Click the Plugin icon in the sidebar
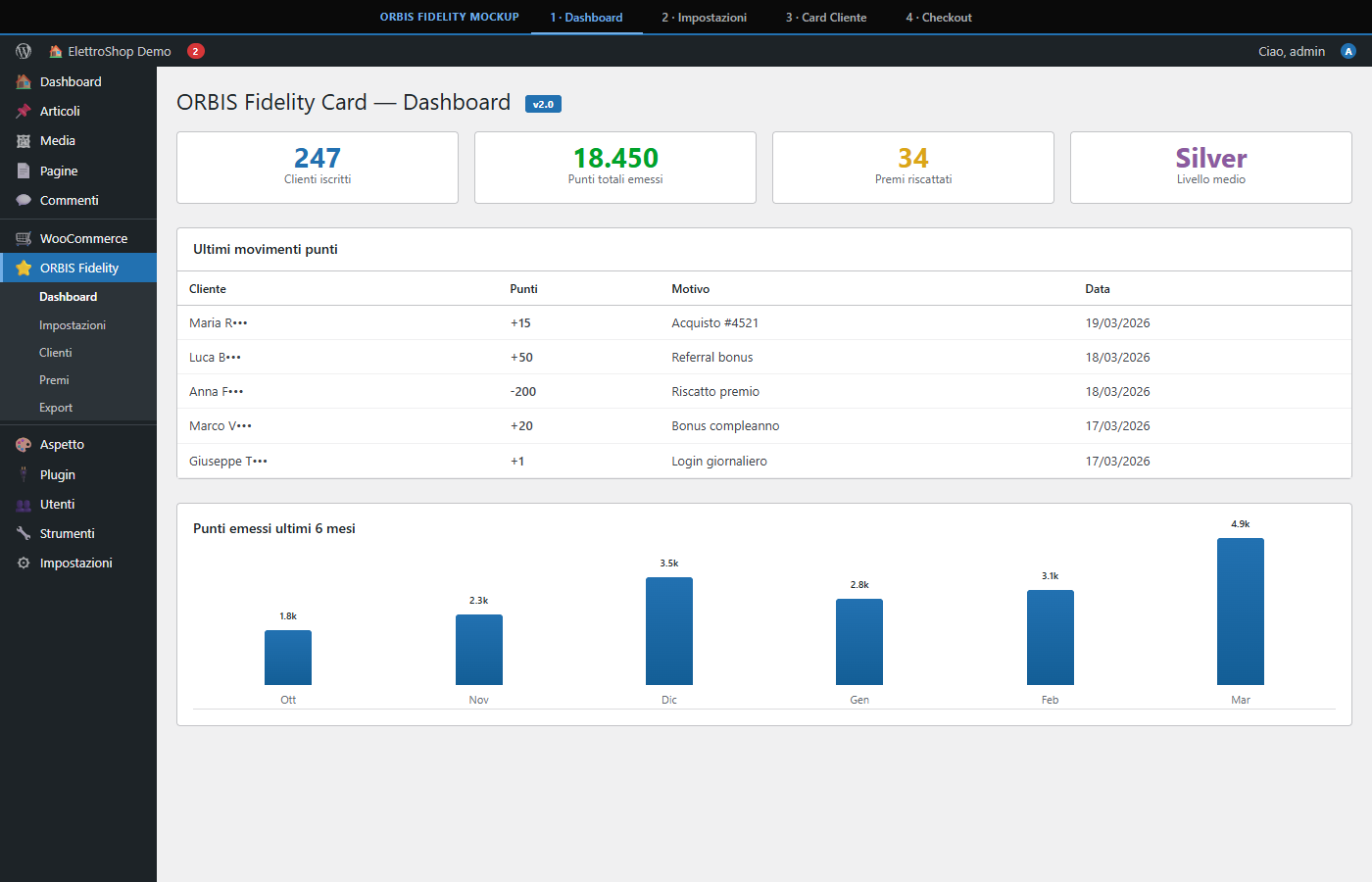 (x=22, y=473)
